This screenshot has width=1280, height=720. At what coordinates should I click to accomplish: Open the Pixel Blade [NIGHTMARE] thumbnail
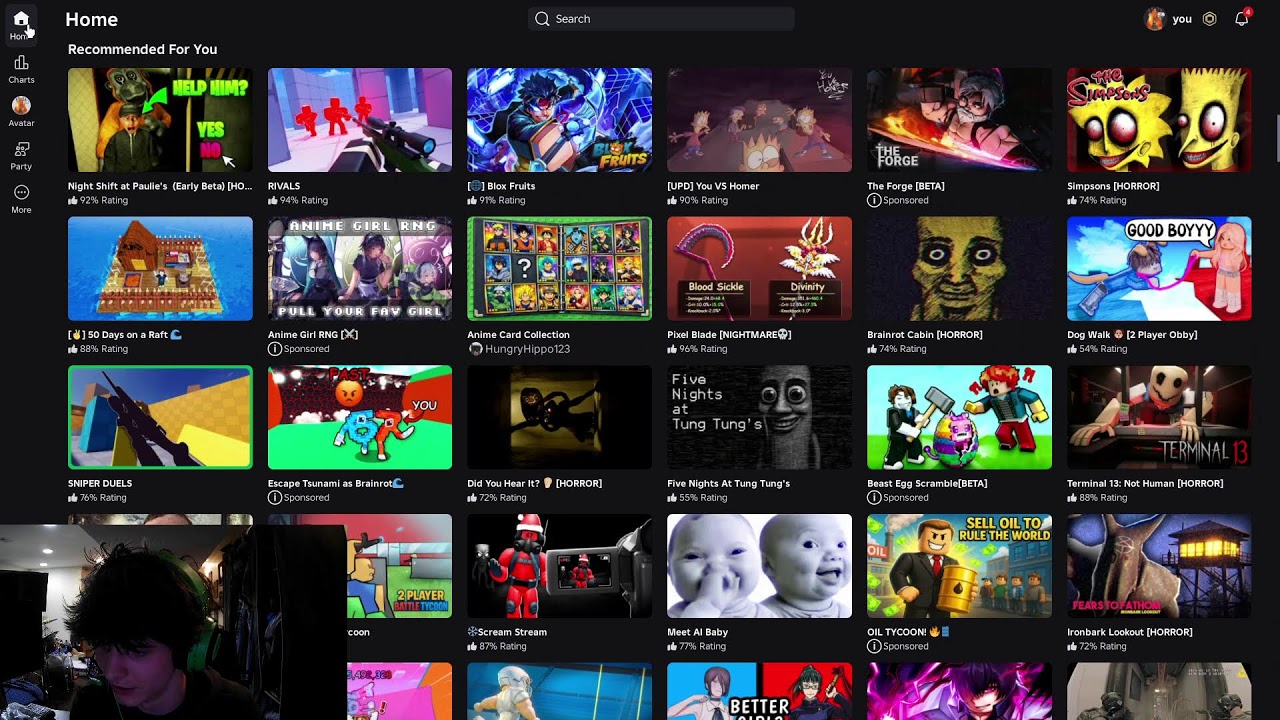click(759, 269)
